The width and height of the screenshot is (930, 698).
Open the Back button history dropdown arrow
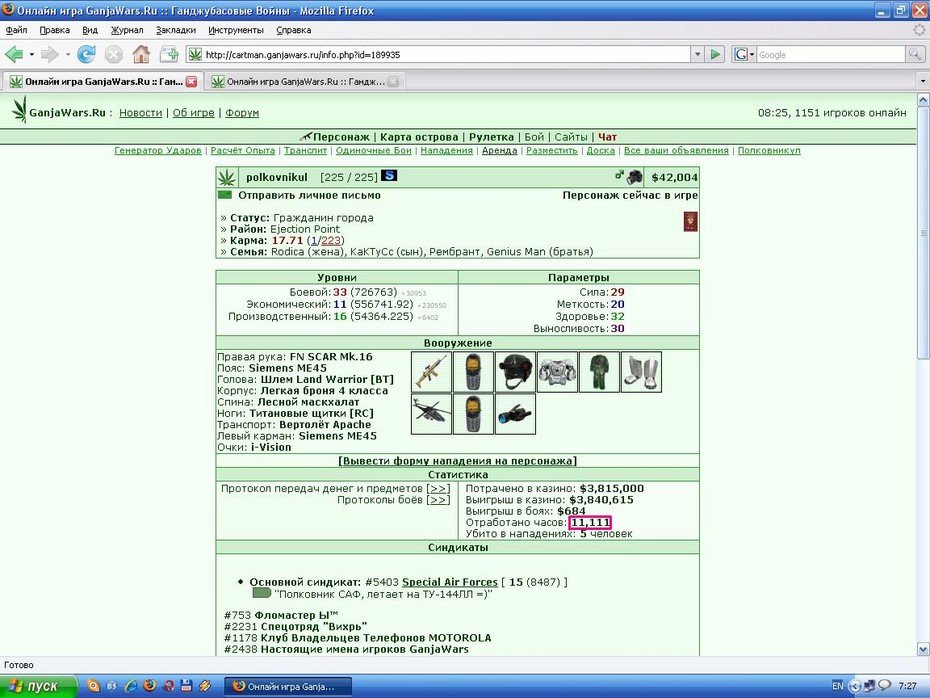tap(31, 55)
